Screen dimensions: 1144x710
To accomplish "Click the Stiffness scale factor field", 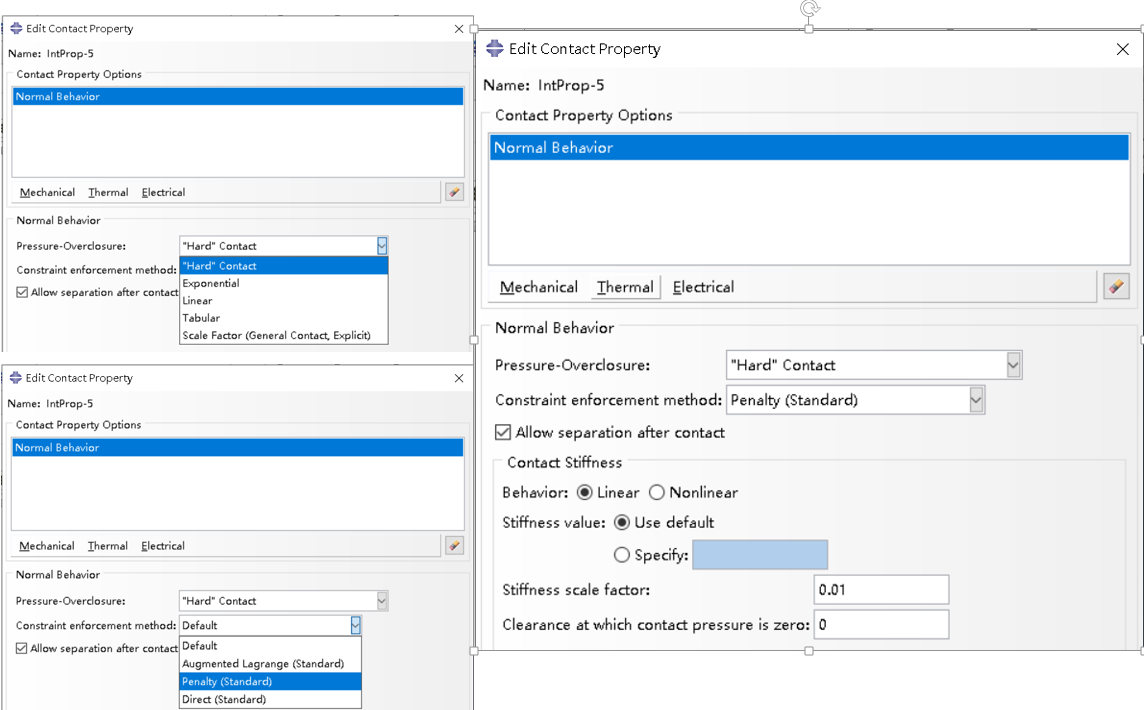I will (881, 590).
